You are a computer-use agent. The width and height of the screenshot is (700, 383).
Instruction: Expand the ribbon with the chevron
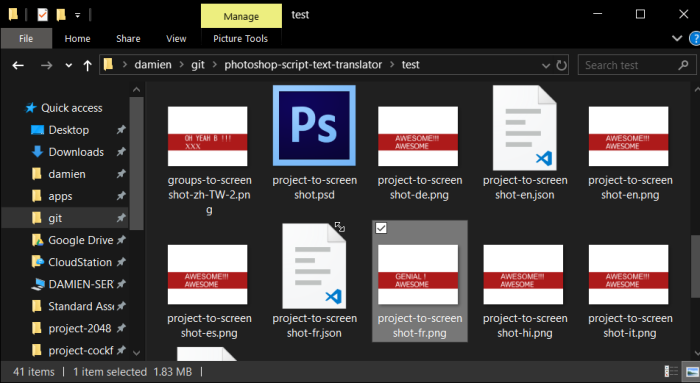pos(677,38)
